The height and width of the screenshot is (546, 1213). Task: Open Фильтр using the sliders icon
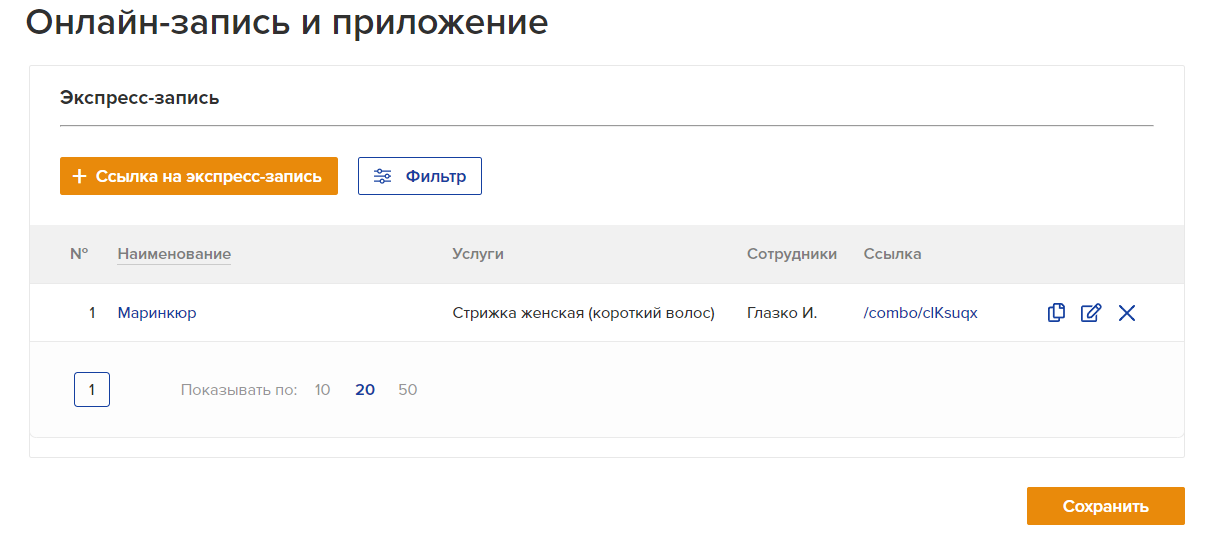[382, 176]
